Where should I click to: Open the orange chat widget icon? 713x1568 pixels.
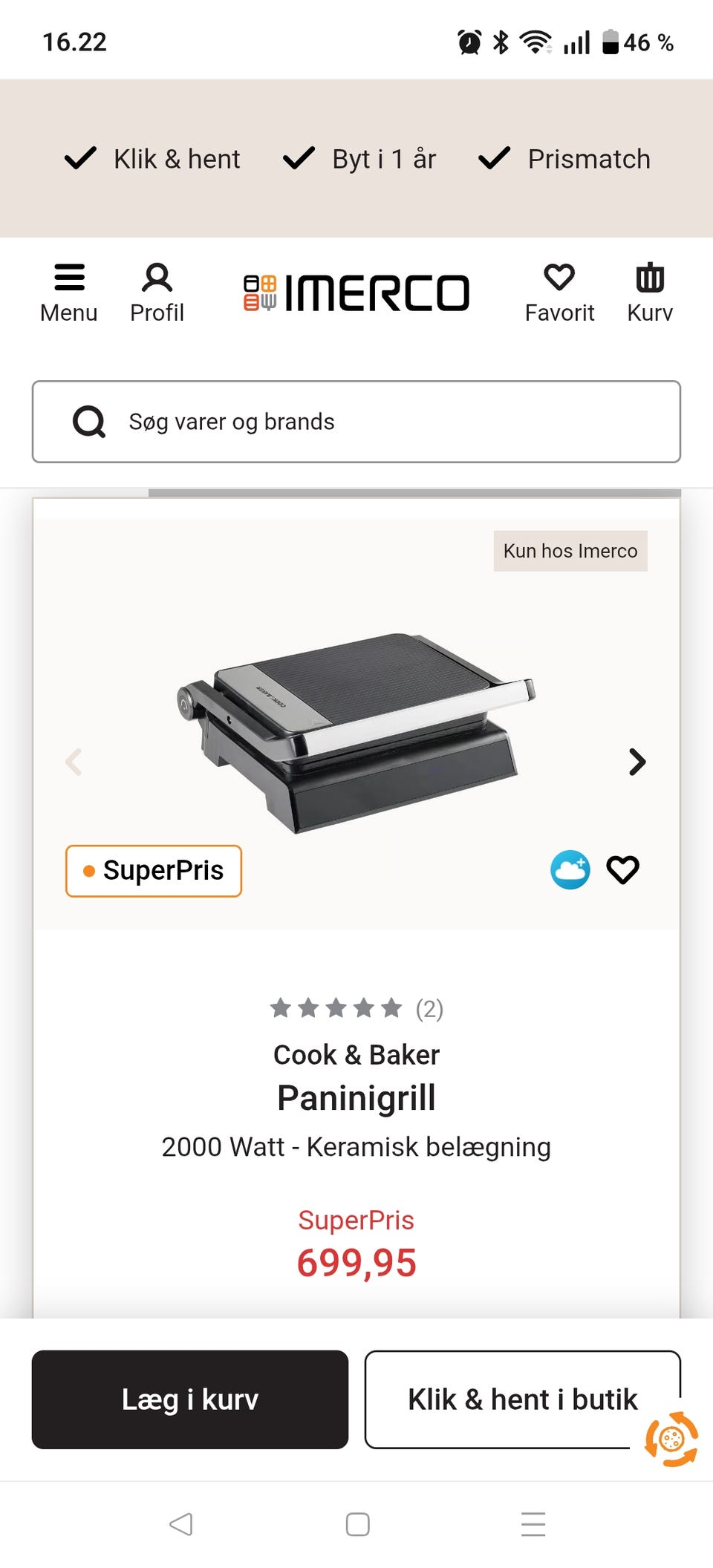click(x=671, y=1440)
